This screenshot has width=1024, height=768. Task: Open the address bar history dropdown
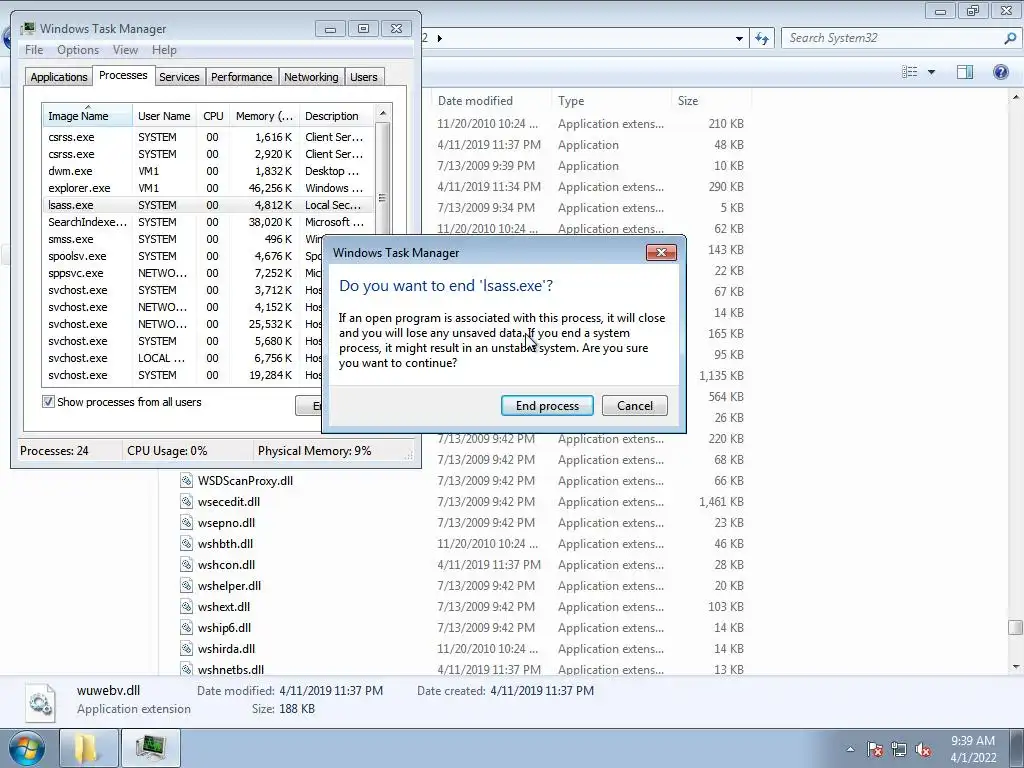739,38
